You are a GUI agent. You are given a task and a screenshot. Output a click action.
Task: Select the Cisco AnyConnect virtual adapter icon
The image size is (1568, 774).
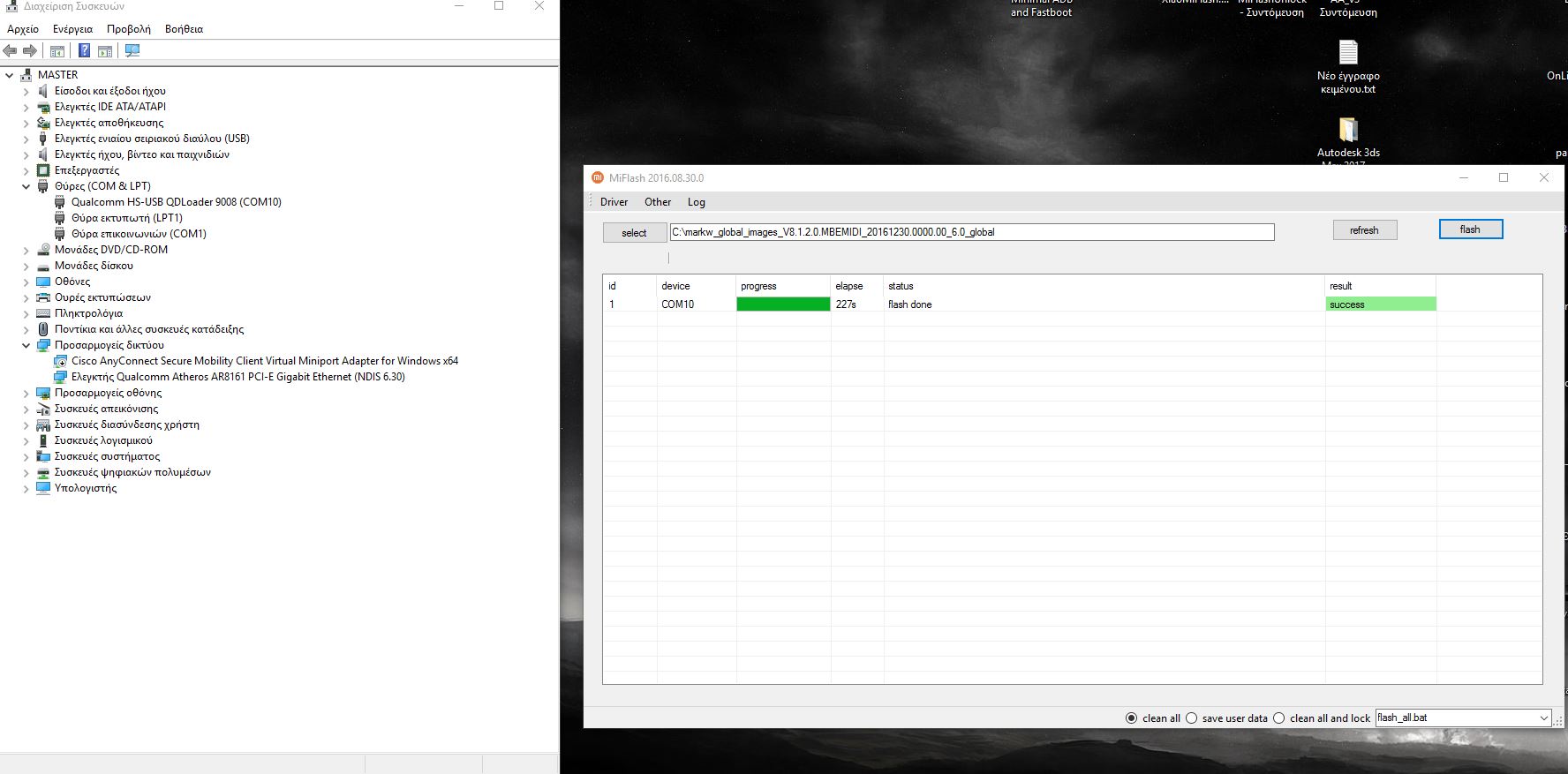pyautogui.click(x=60, y=361)
